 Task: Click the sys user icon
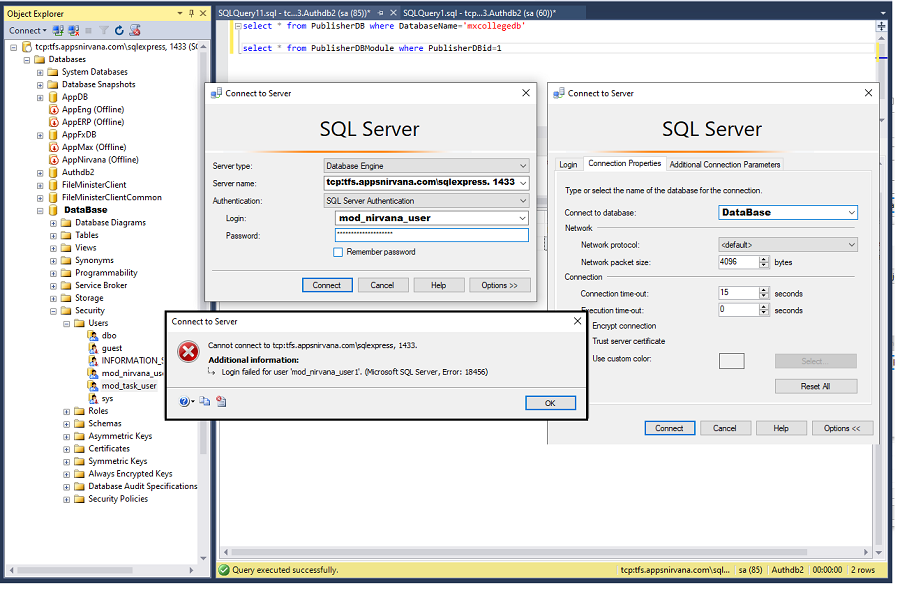coord(93,399)
